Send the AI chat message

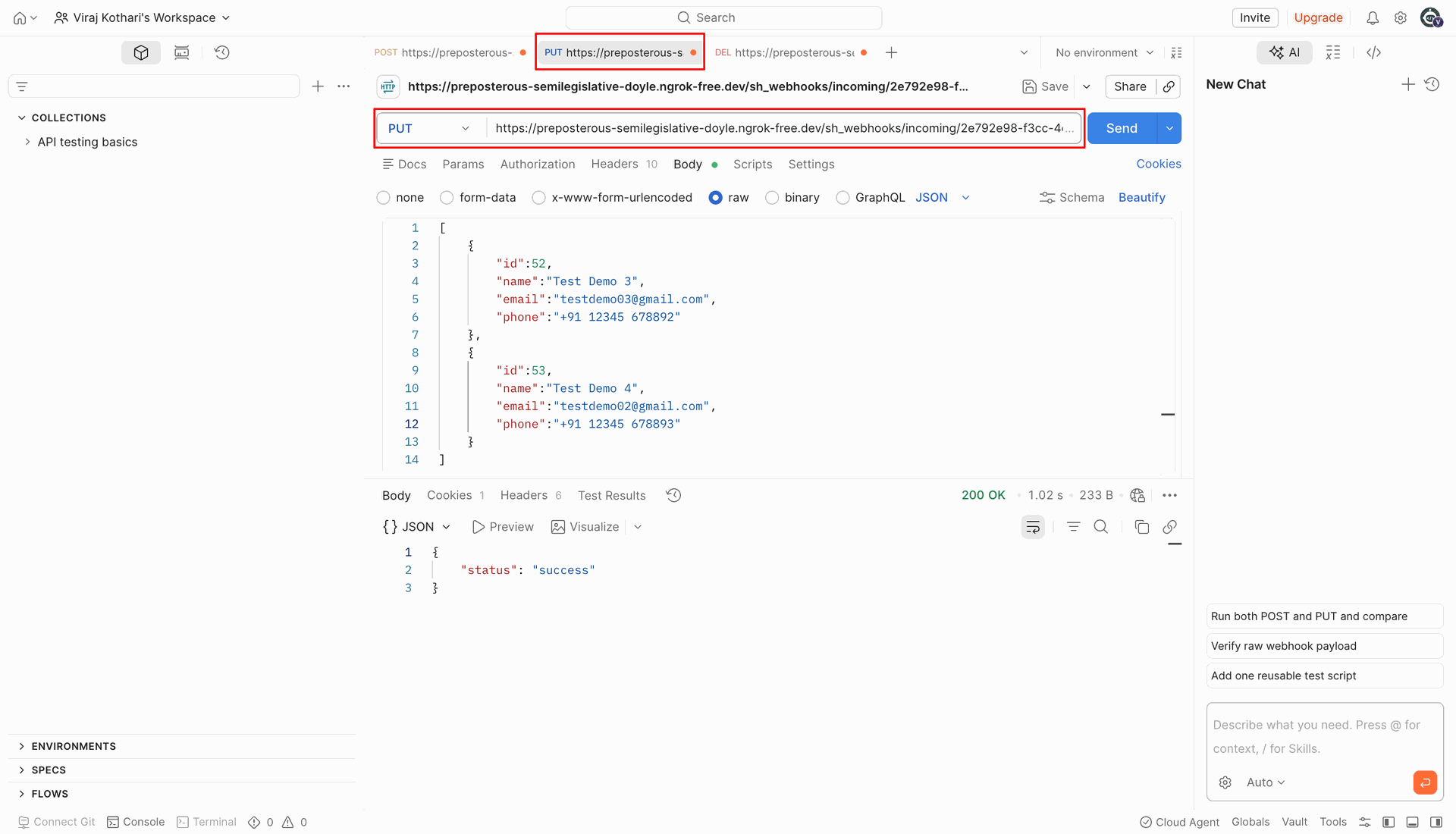pos(1425,782)
